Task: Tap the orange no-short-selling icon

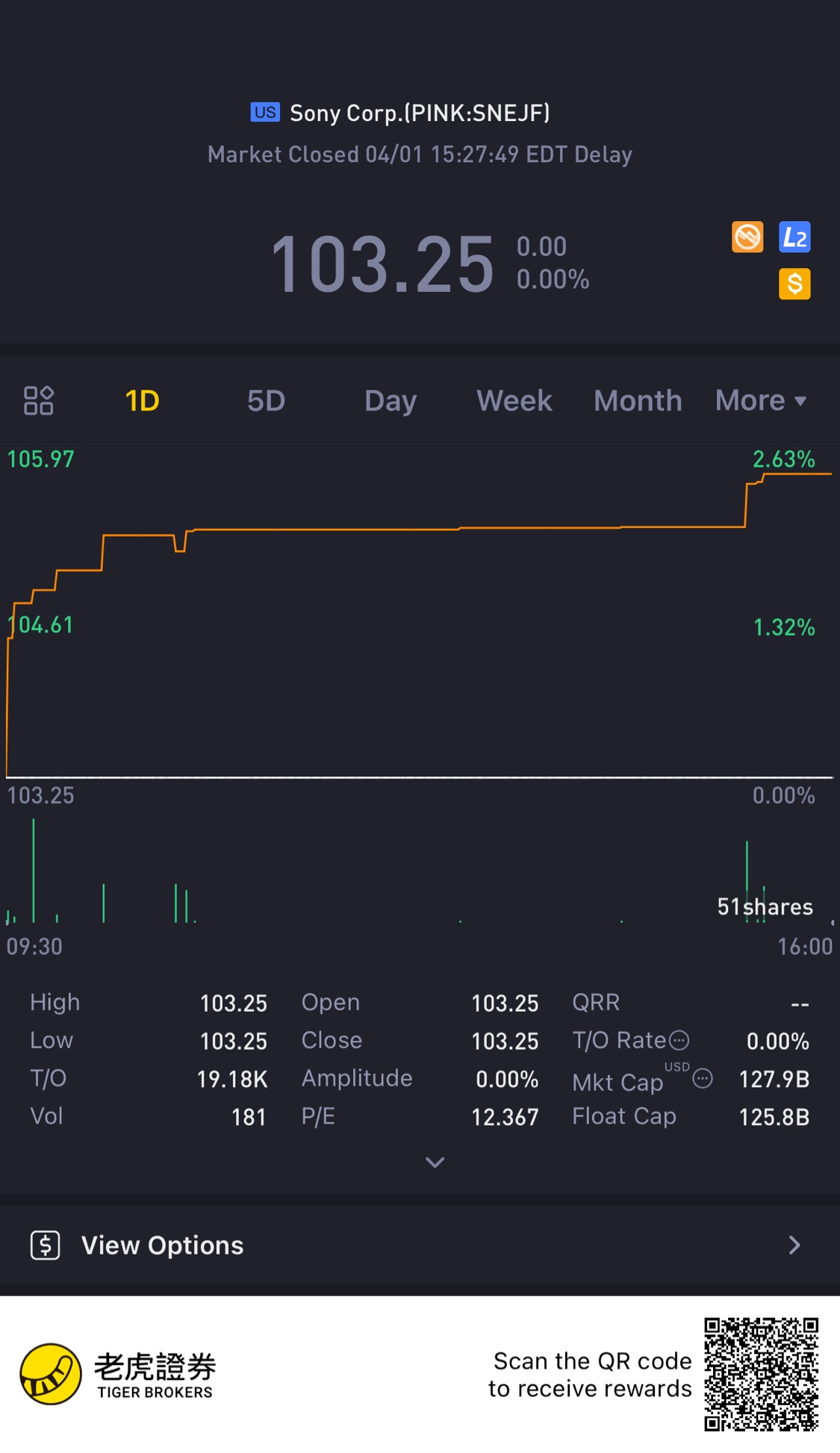Action: pyautogui.click(x=747, y=237)
